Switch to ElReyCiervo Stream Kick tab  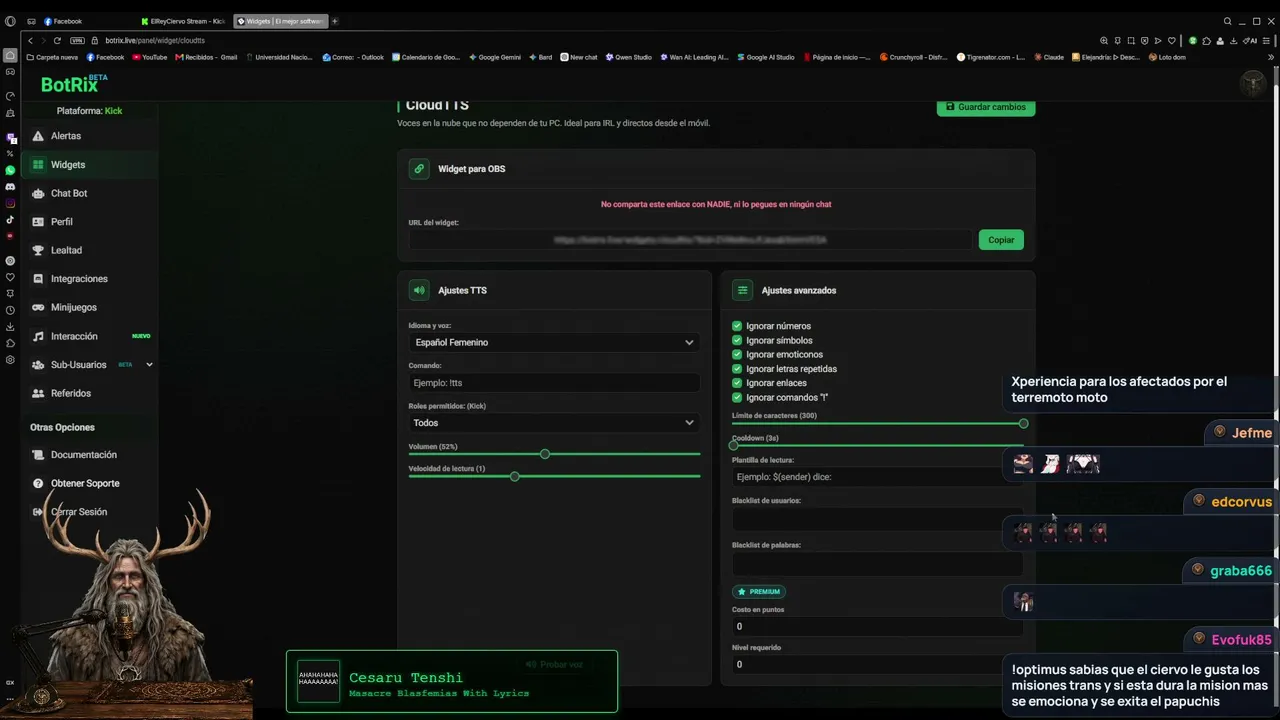click(184, 21)
